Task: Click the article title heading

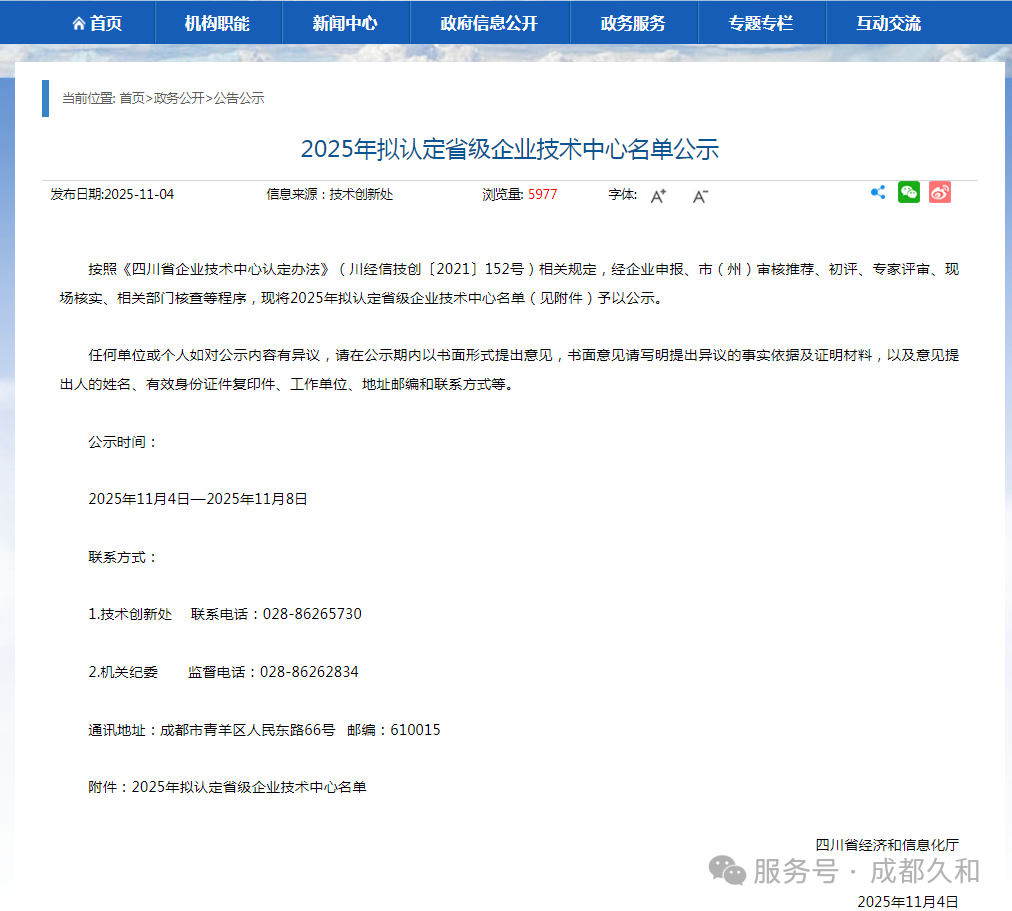Action: coord(505,148)
